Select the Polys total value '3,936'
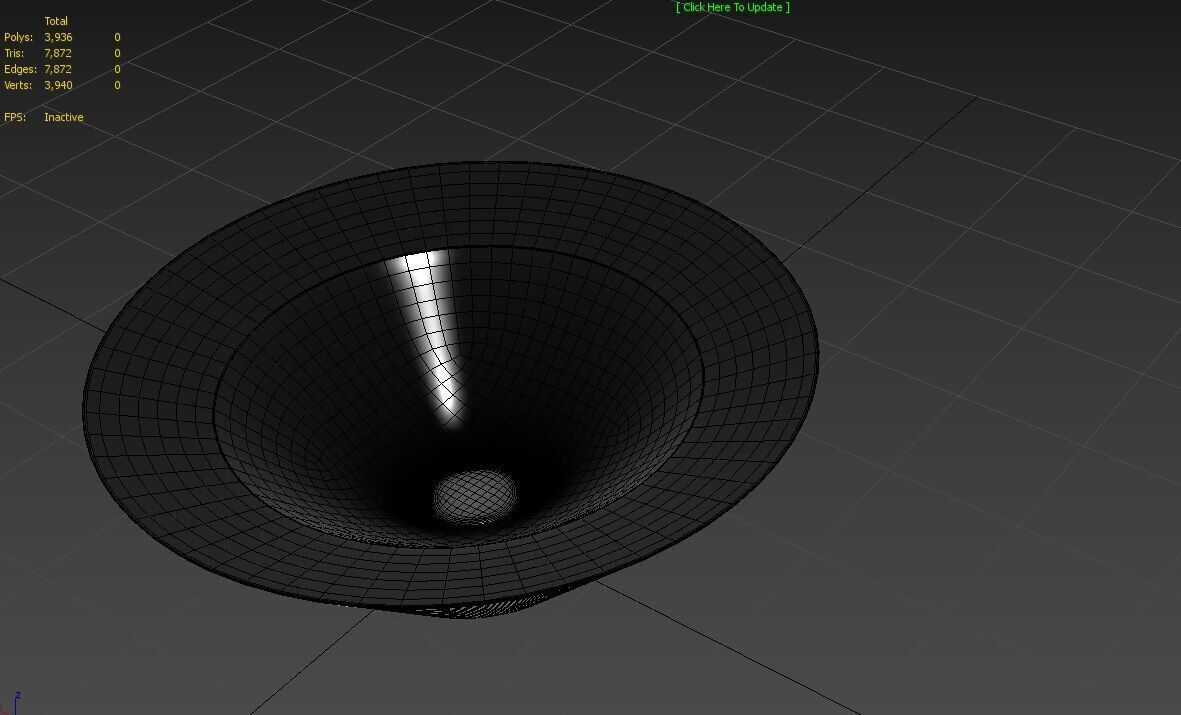 click(x=58, y=37)
